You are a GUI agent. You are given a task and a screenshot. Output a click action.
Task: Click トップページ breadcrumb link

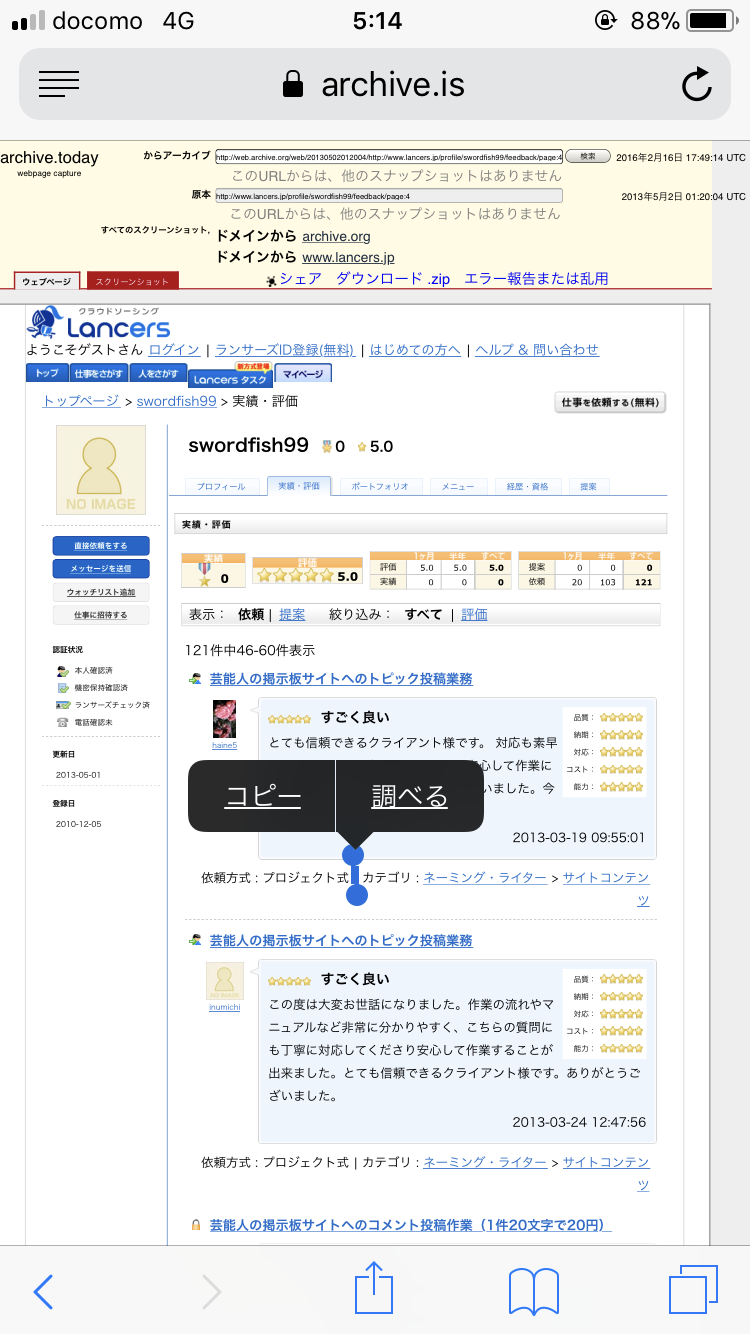[80, 401]
